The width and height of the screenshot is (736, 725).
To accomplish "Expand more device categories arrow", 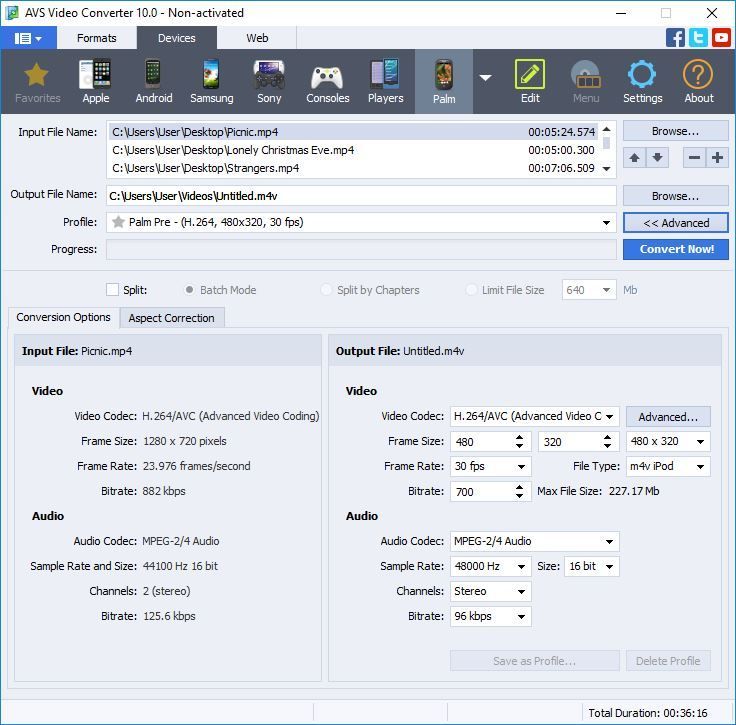I will (485, 77).
